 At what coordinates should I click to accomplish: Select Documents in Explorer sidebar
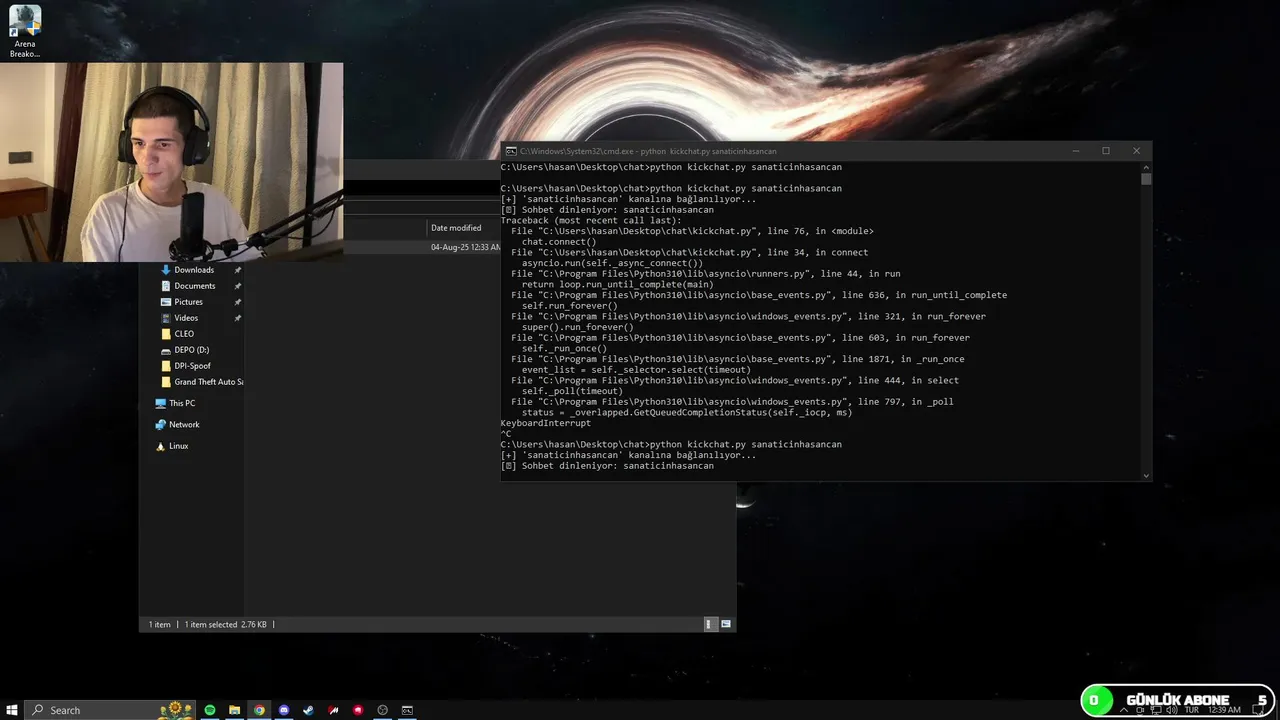[194, 286]
